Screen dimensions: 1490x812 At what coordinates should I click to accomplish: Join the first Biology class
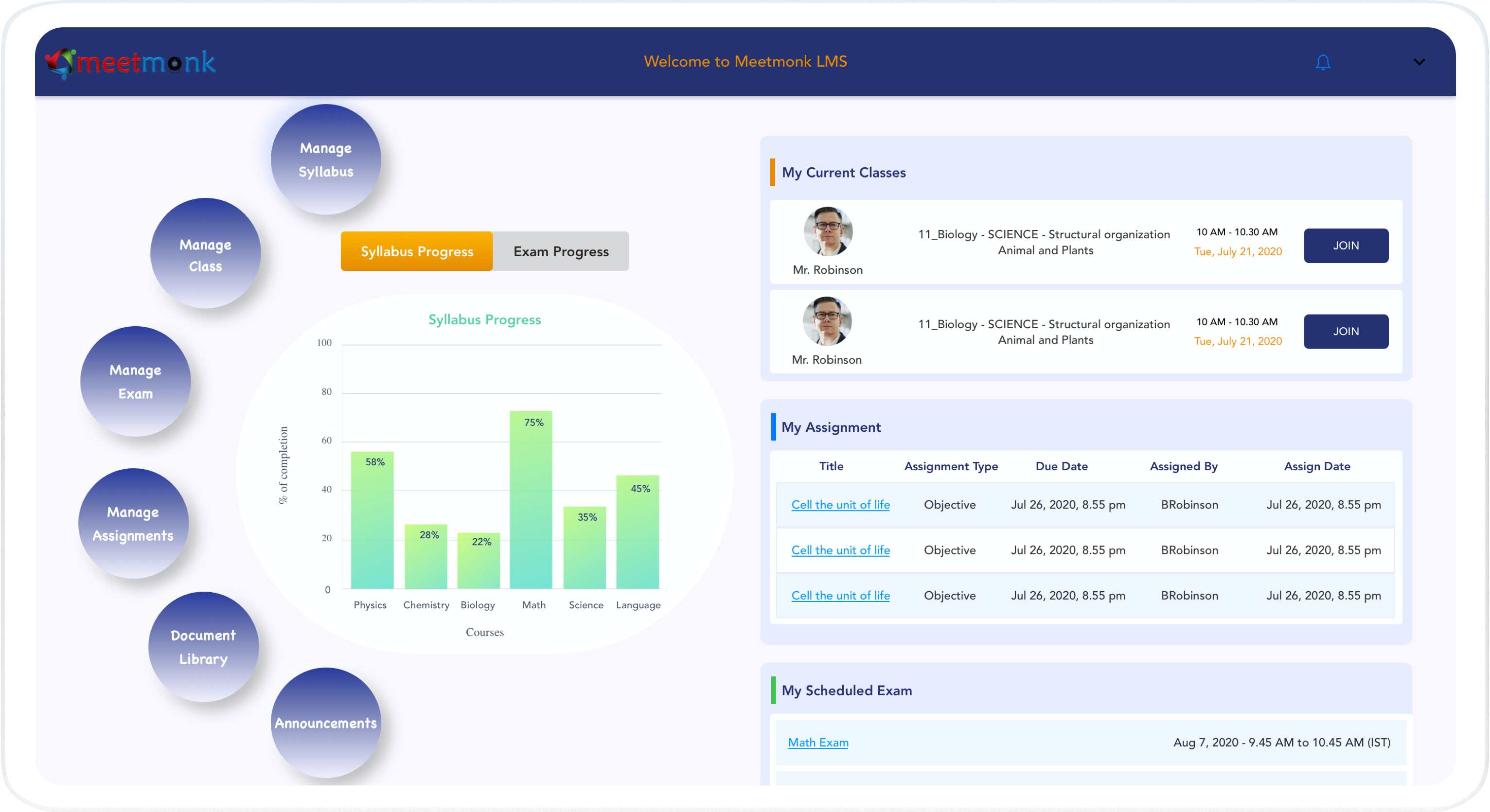1346,246
